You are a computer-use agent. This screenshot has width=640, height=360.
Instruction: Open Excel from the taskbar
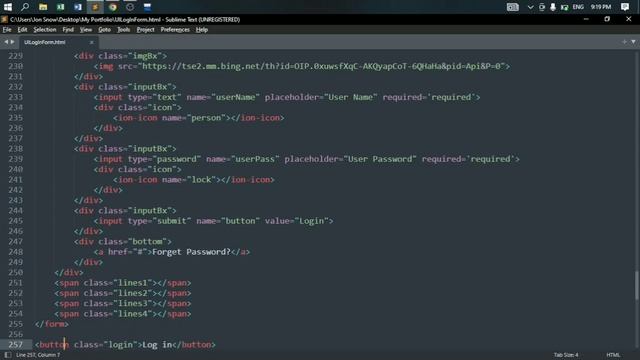click(60, 7)
